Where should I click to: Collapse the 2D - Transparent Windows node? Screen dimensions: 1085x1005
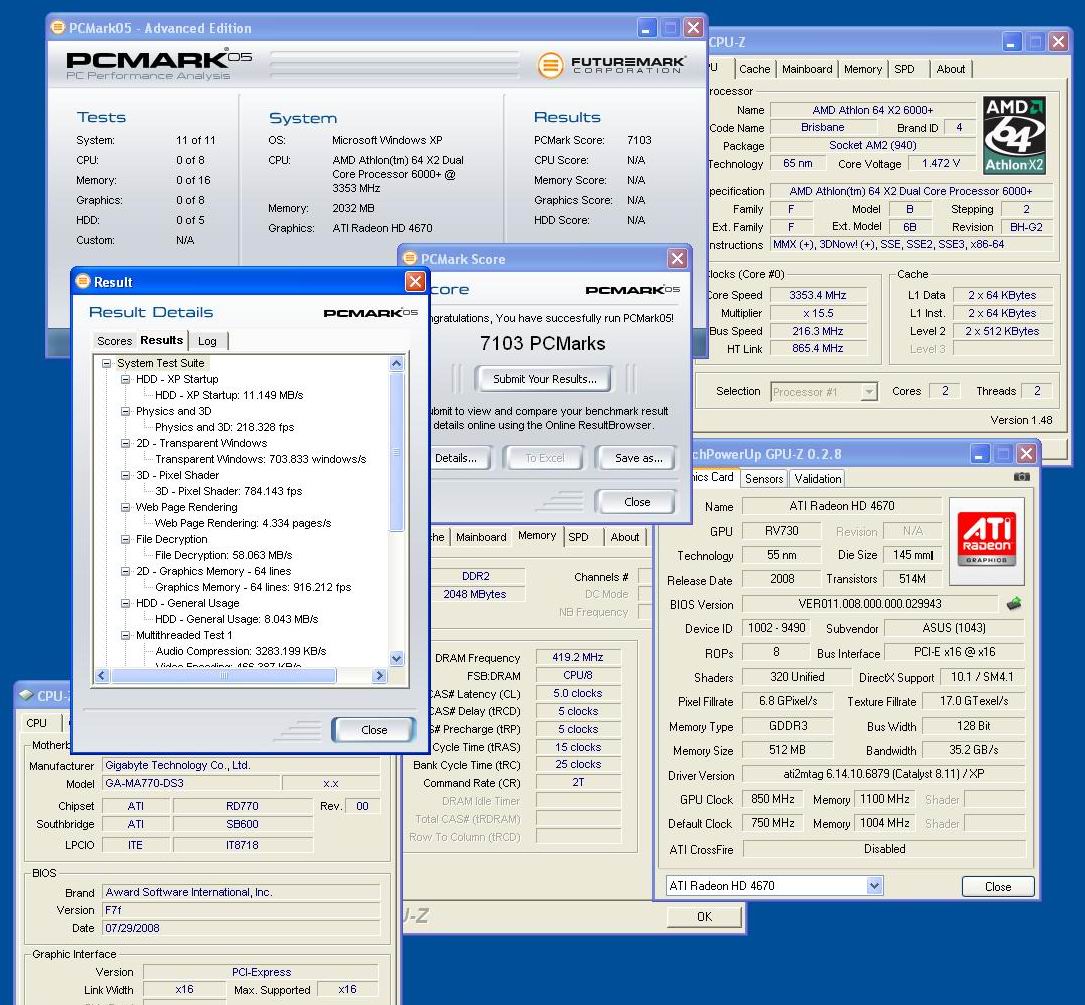(x=125, y=443)
